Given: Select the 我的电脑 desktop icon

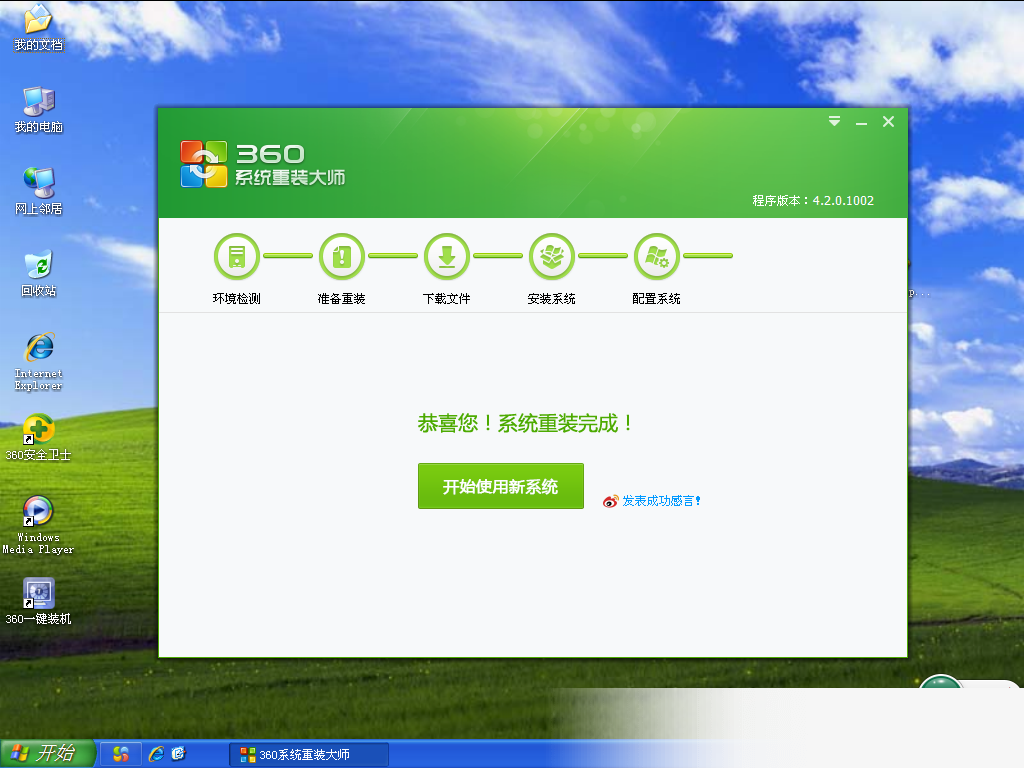Looking at the screenshot, I should coord(39,110).
